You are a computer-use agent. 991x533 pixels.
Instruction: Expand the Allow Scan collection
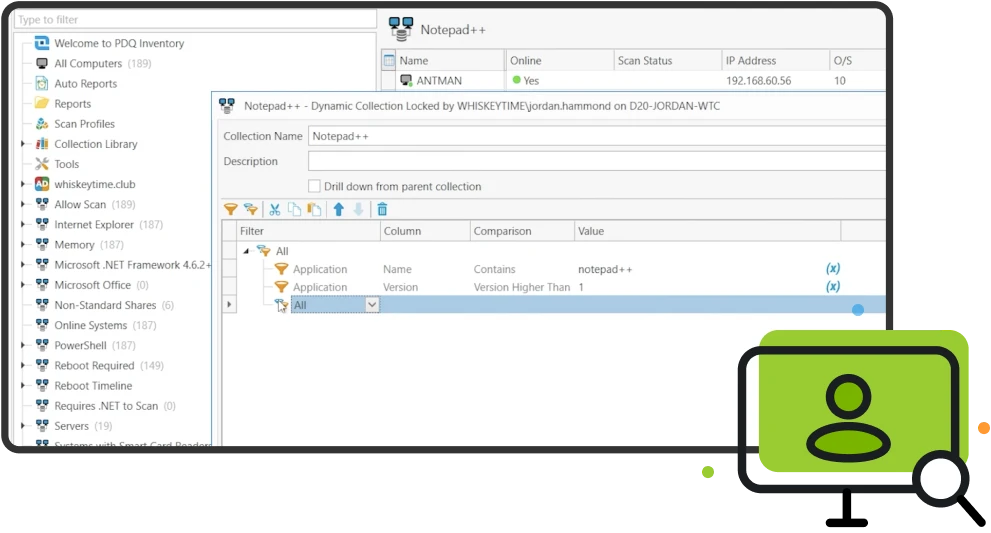[x=23, y=204]
